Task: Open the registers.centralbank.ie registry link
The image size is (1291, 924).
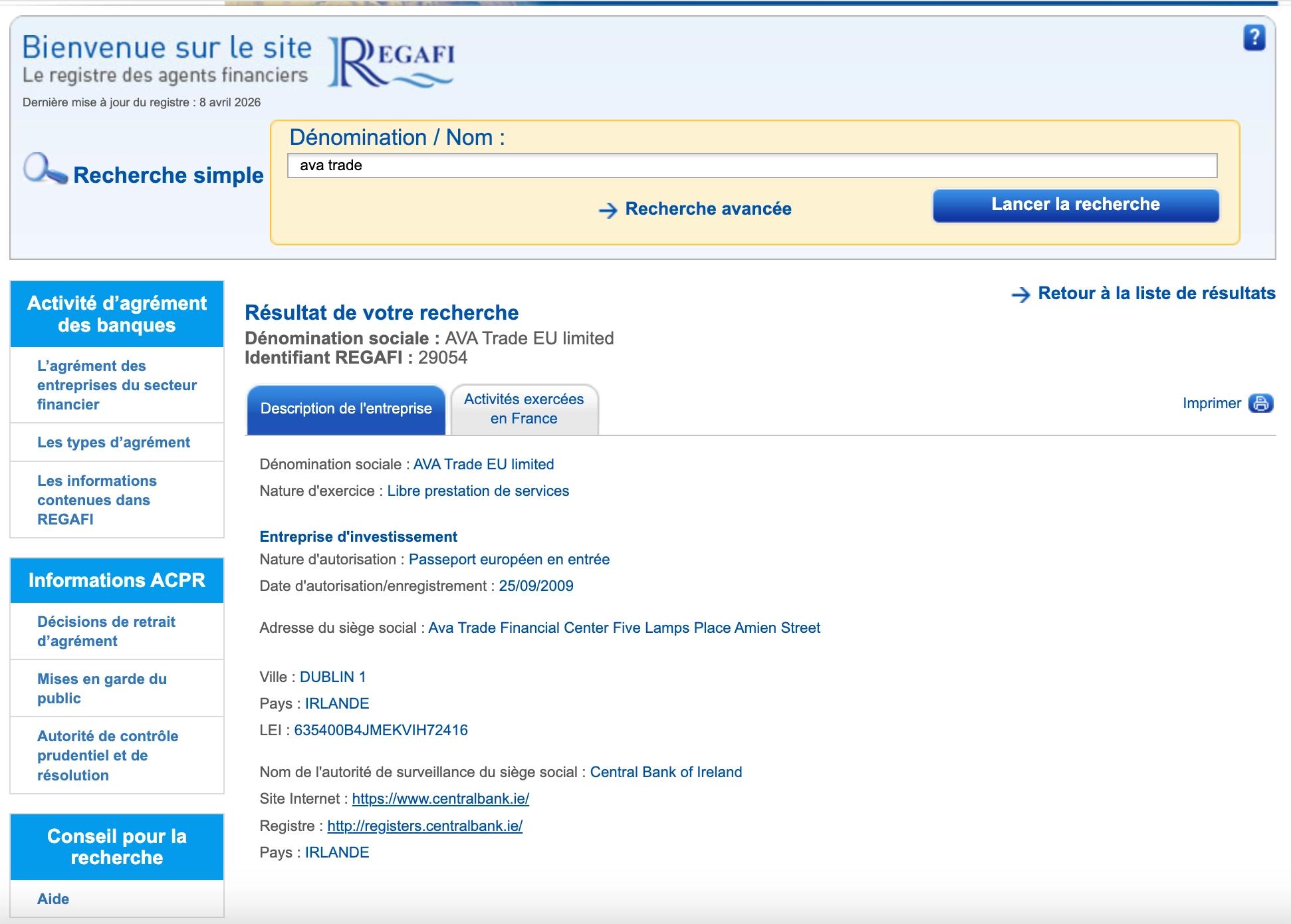Action: 425,825
